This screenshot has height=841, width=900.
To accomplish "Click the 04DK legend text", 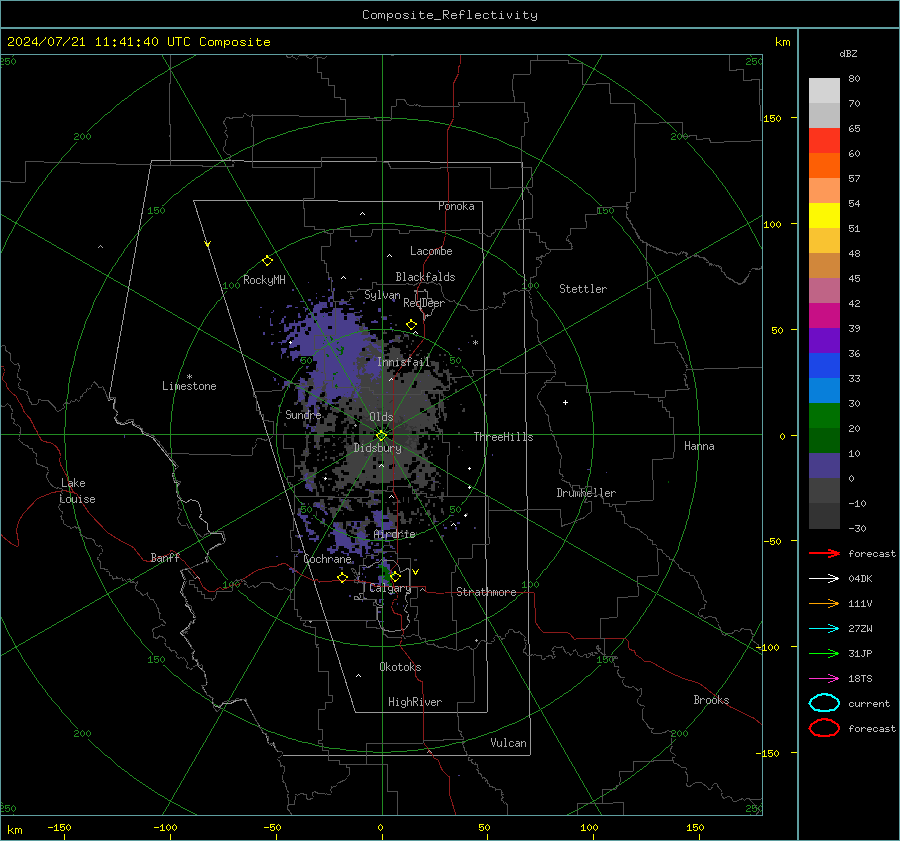I will tap(860, 579).
